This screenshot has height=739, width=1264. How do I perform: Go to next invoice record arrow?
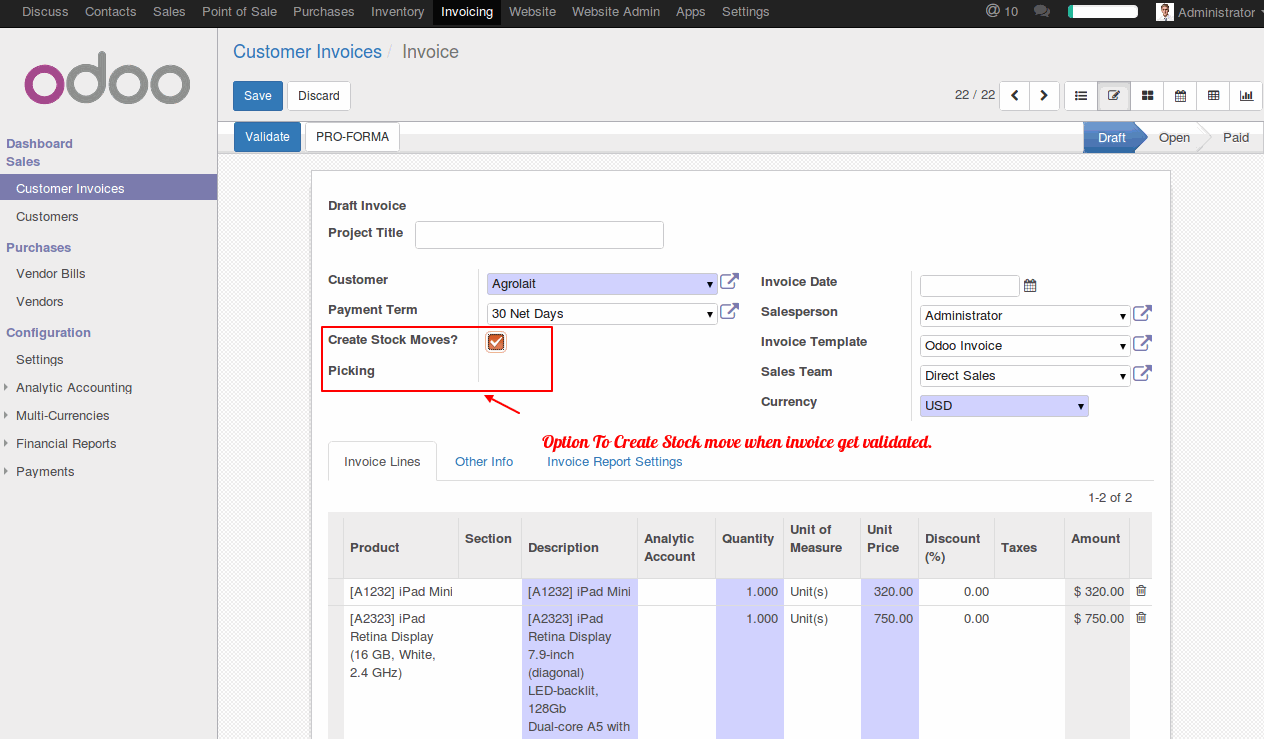coord(1044,96)
